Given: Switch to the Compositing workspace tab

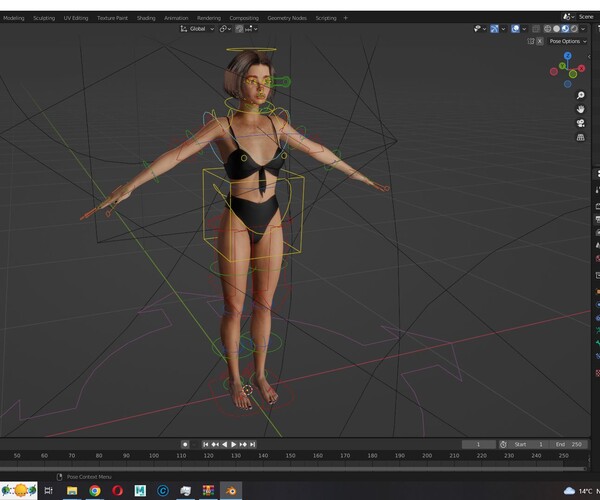Looking at the screenshot, I should pos(244,18).
